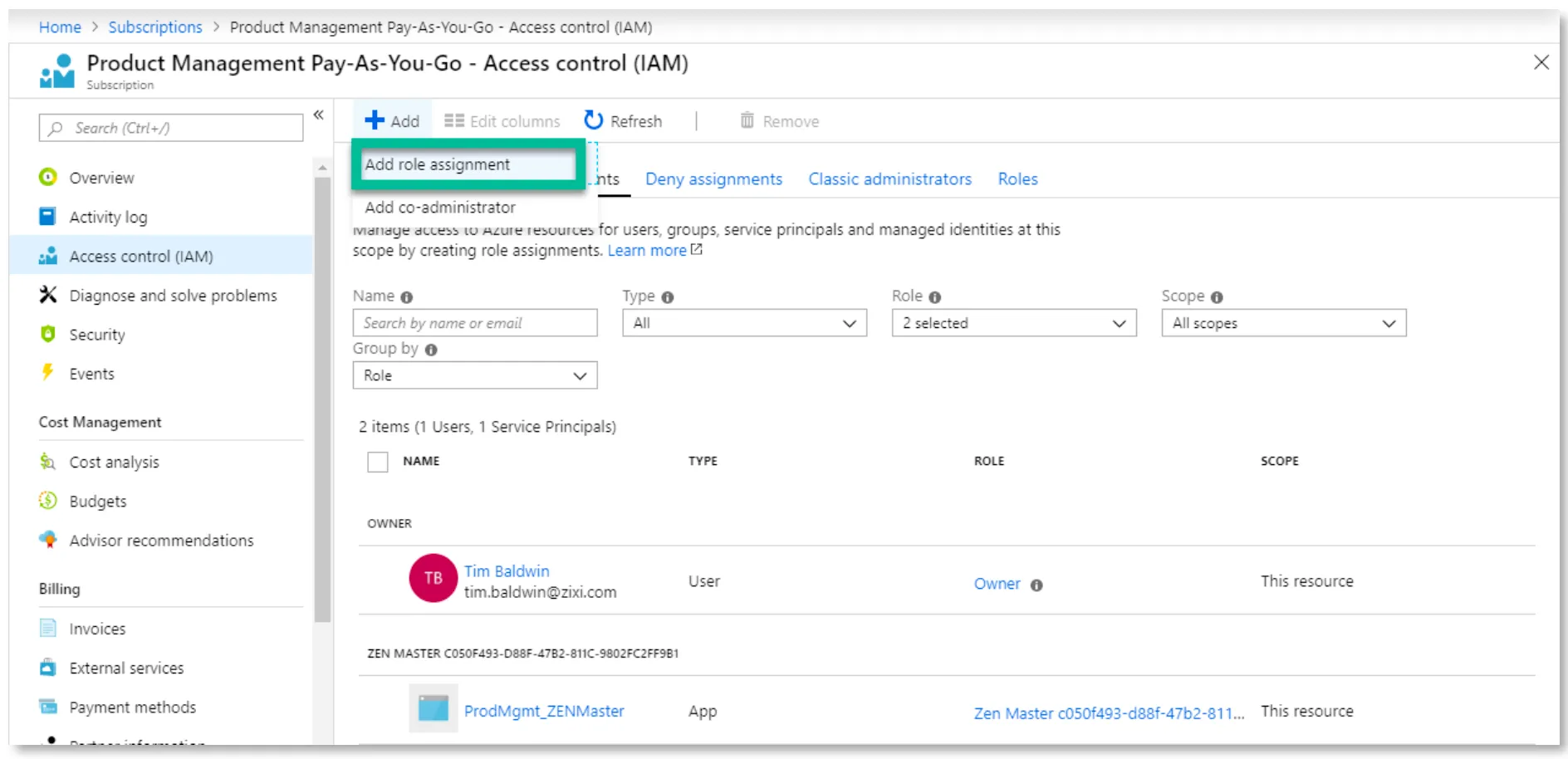Click the Edit columns icon
The width and height of the screenshot is (1568, 759).
[x=453, y=121]
